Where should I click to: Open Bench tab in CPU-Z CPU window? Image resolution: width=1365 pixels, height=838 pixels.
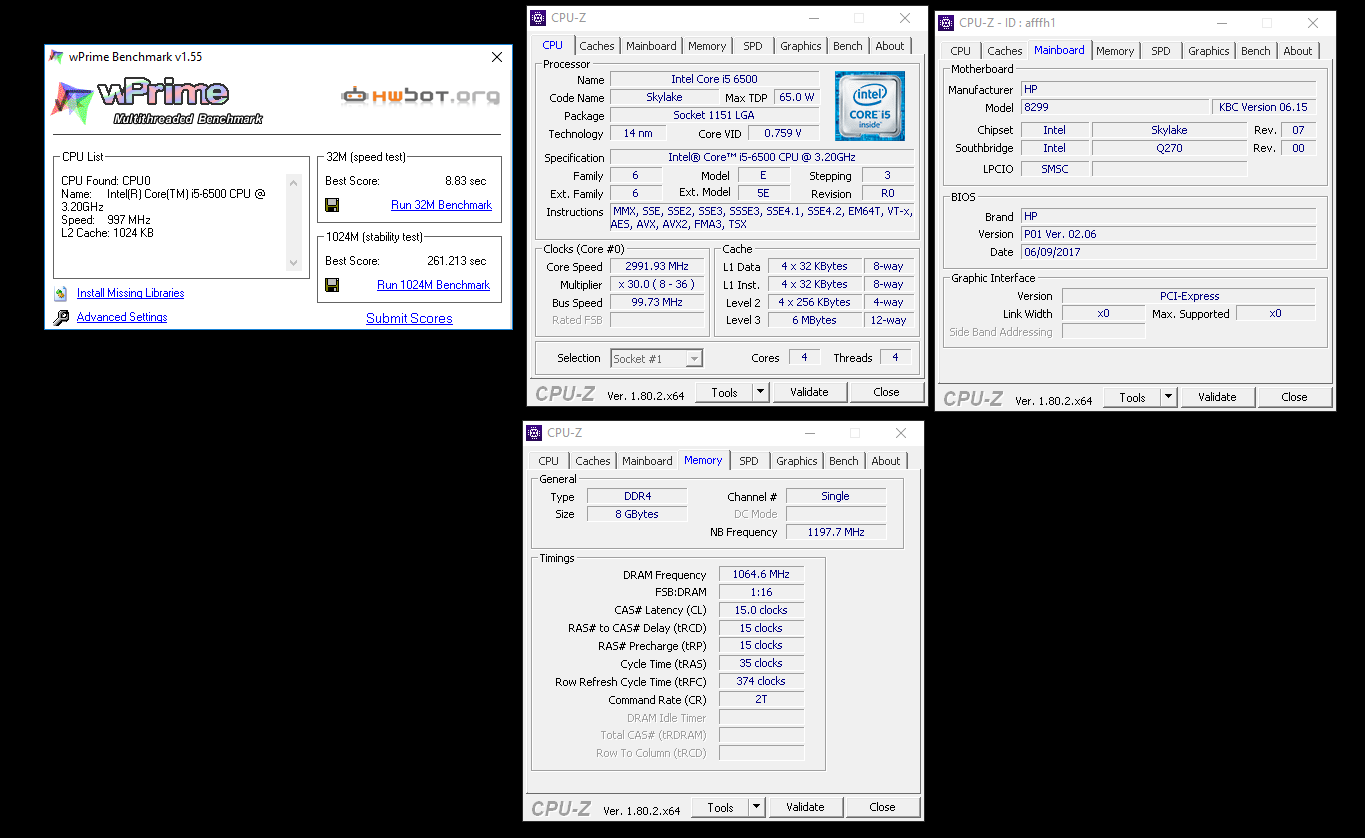(848, 46)
